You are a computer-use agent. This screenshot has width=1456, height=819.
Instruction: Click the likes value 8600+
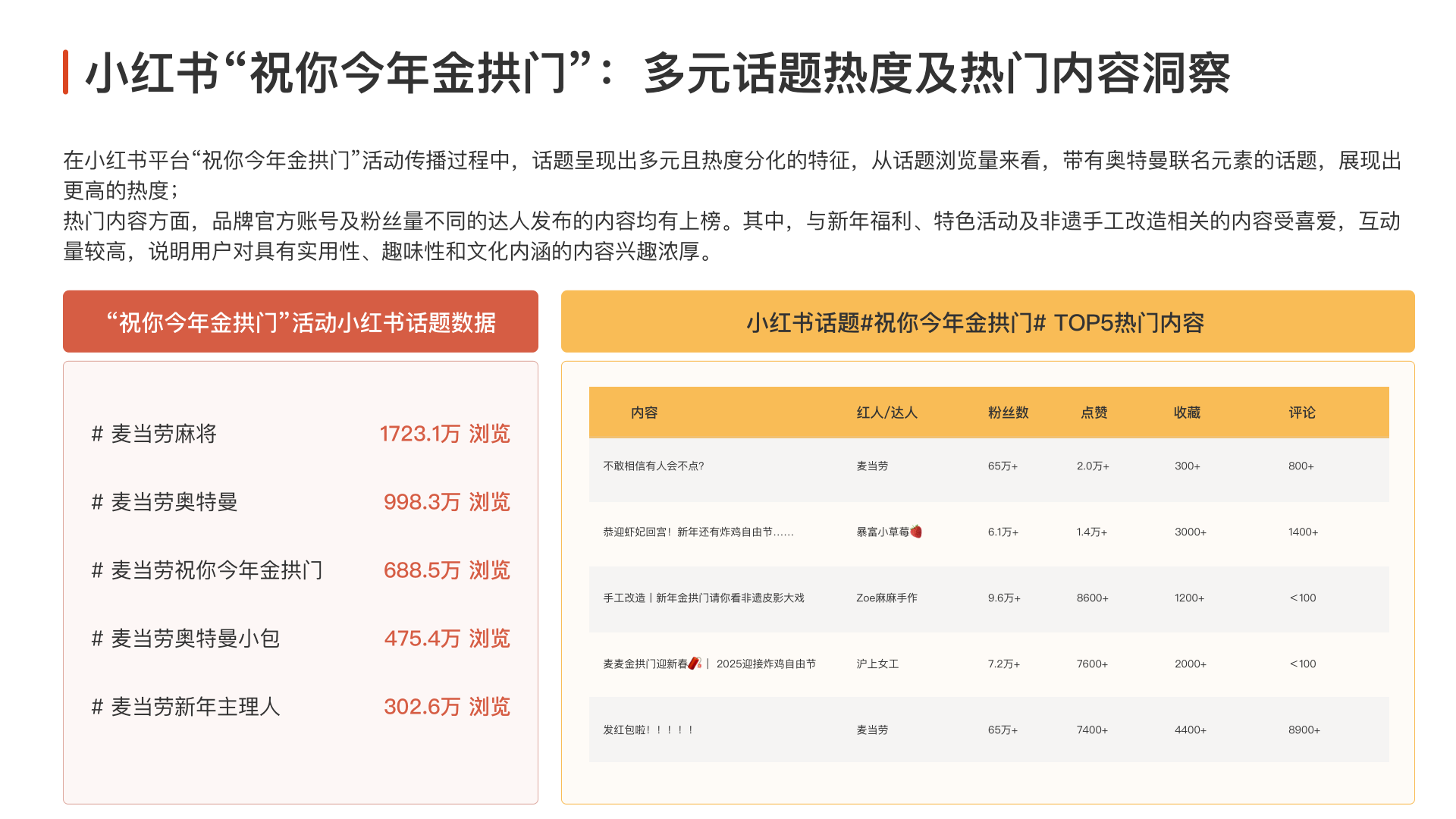(x=1092, y=598)
